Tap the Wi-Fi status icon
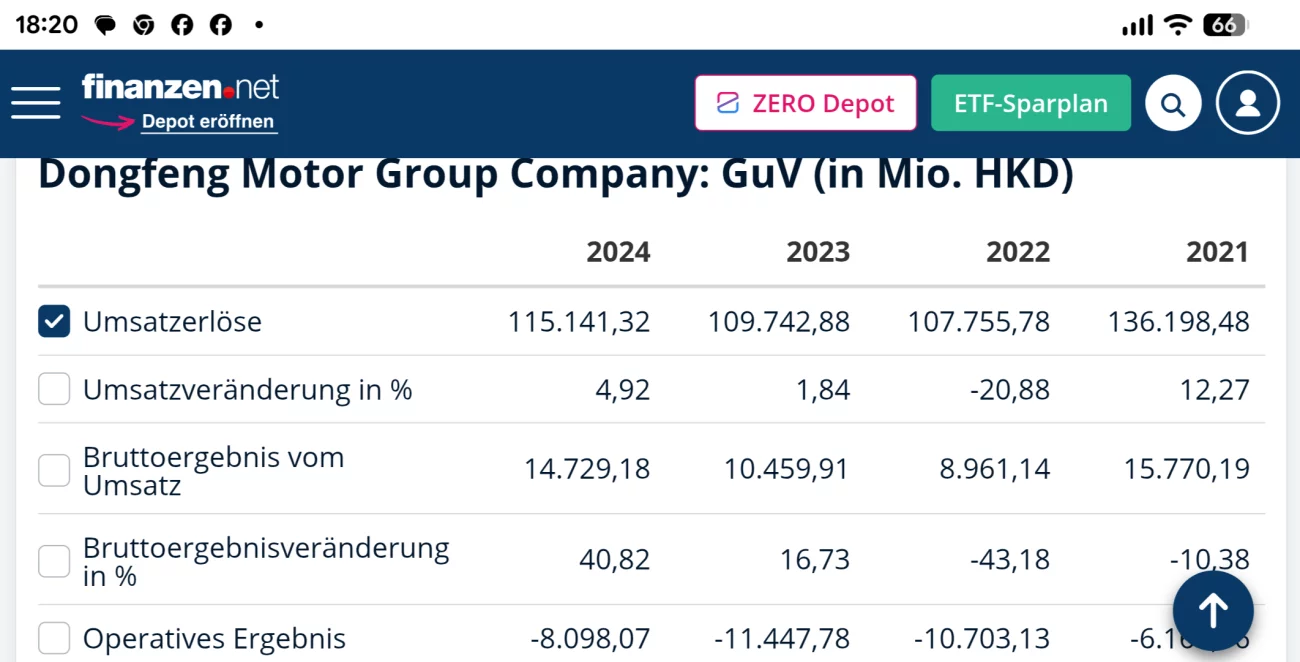The image size is (1300, 662). 1179,25
